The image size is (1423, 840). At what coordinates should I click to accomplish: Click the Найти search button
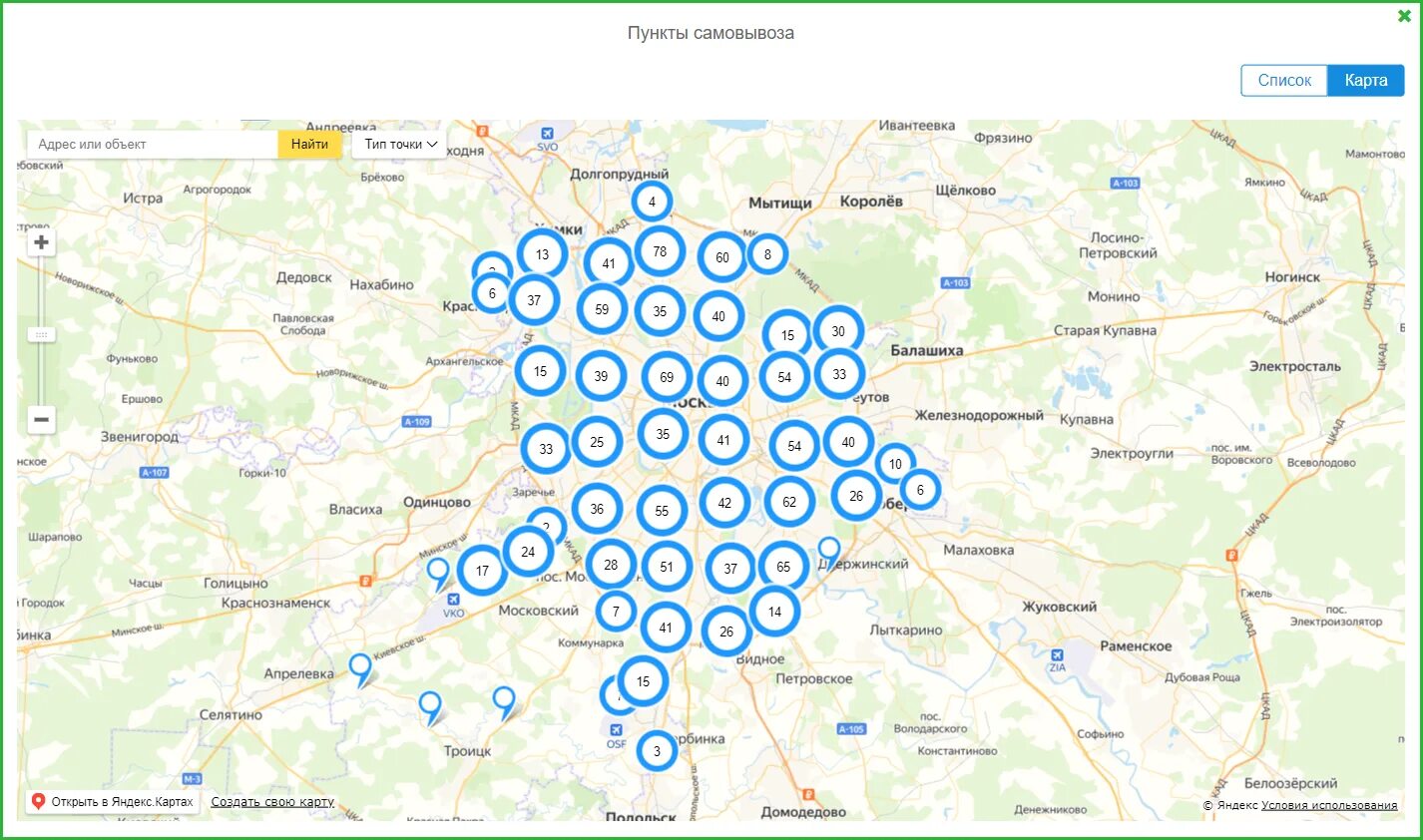(x=309, y=145)
